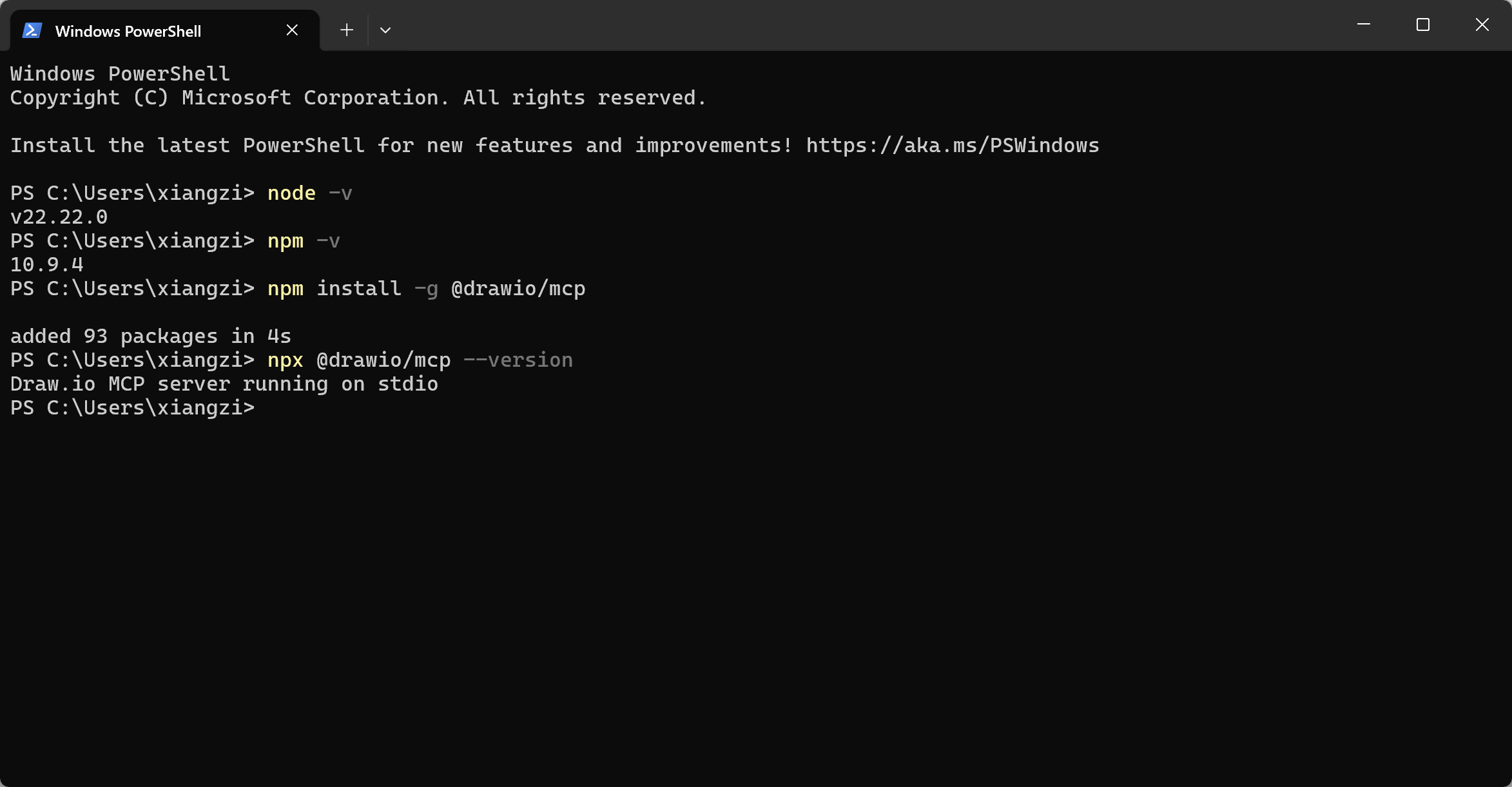
Task: Click the last empty PS prompt line
Action: pos(133,407)
